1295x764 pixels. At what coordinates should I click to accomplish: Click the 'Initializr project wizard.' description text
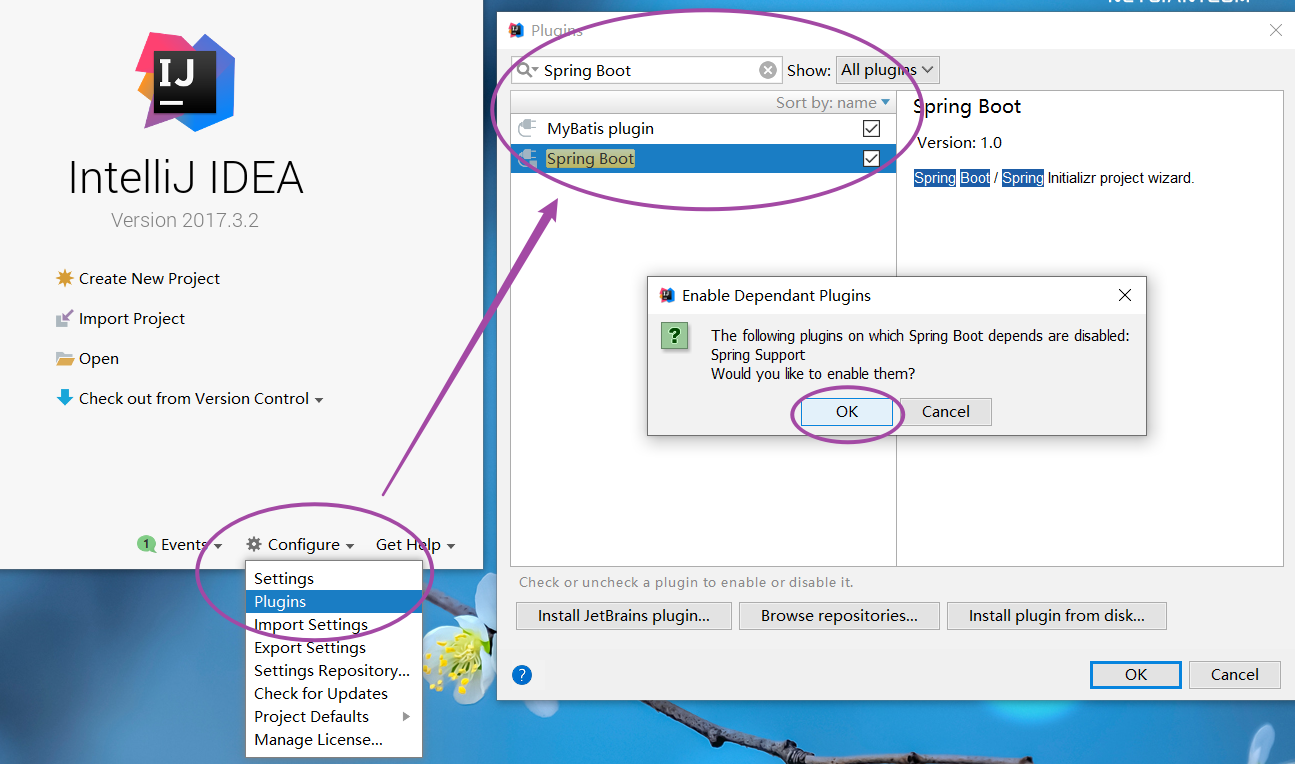pyautogui.click(x=1121, y=178)
